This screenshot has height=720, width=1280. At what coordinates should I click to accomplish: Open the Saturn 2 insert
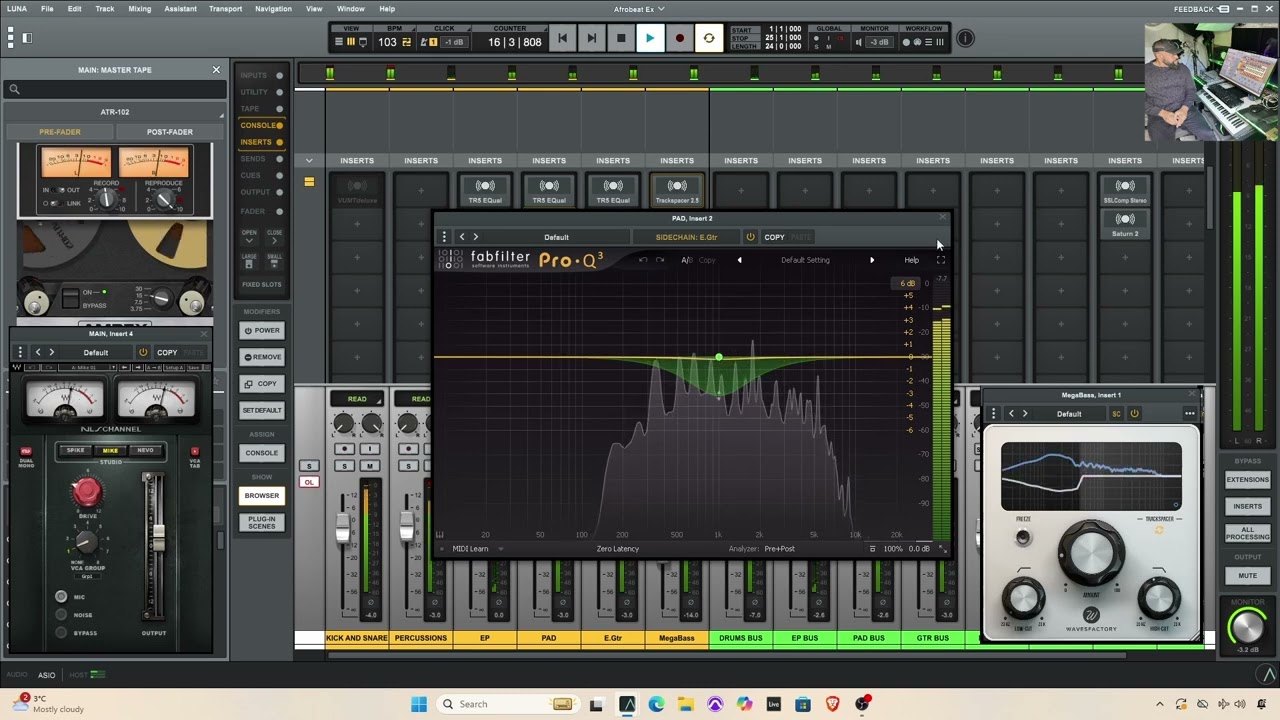coord(1125,223)
